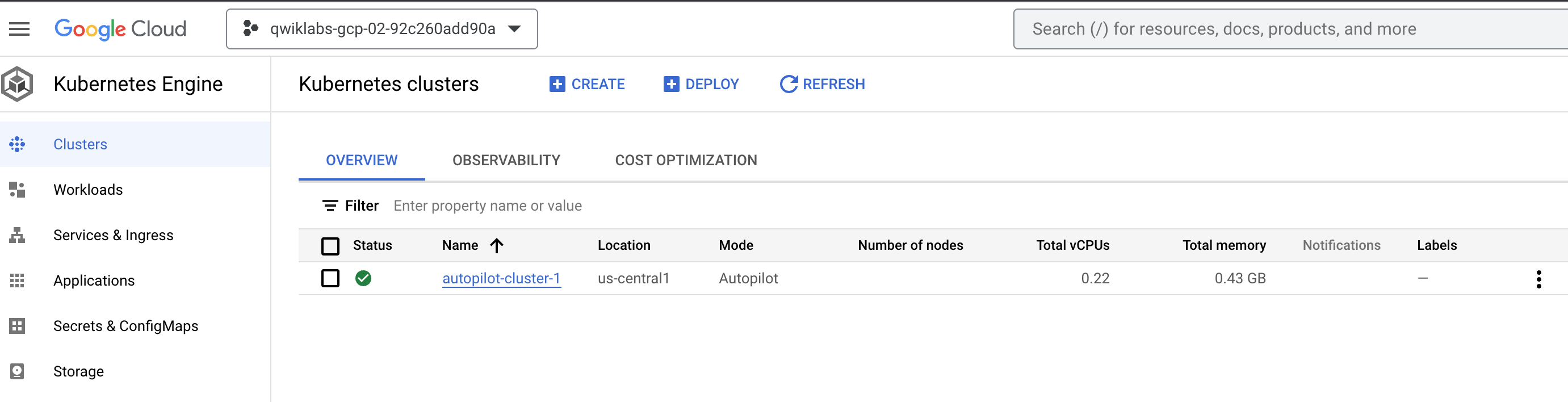This screenshot has width=1568, height=402.
Task: Open Services & Ingress in the sidebar
Action: tap(135, 235)
